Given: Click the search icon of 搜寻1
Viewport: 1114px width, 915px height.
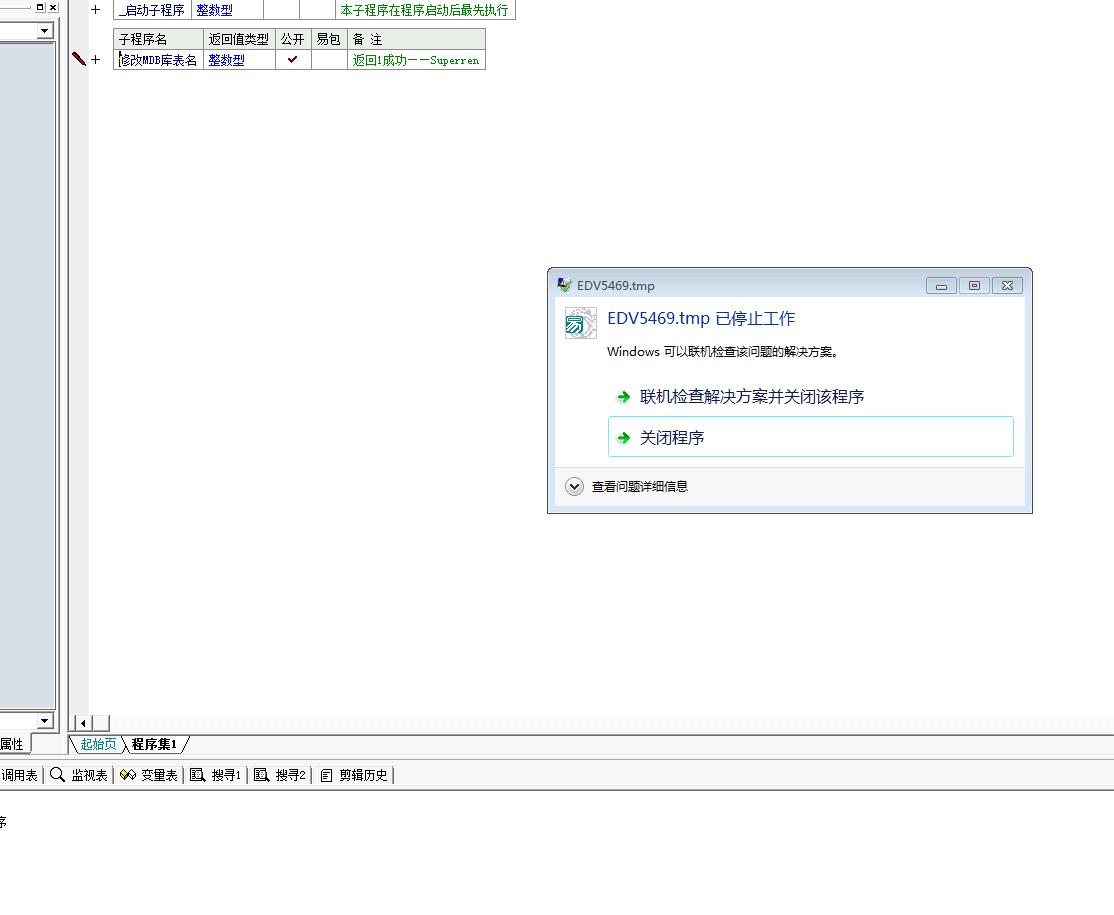Looking at the screenshot, I should (198, 775).
